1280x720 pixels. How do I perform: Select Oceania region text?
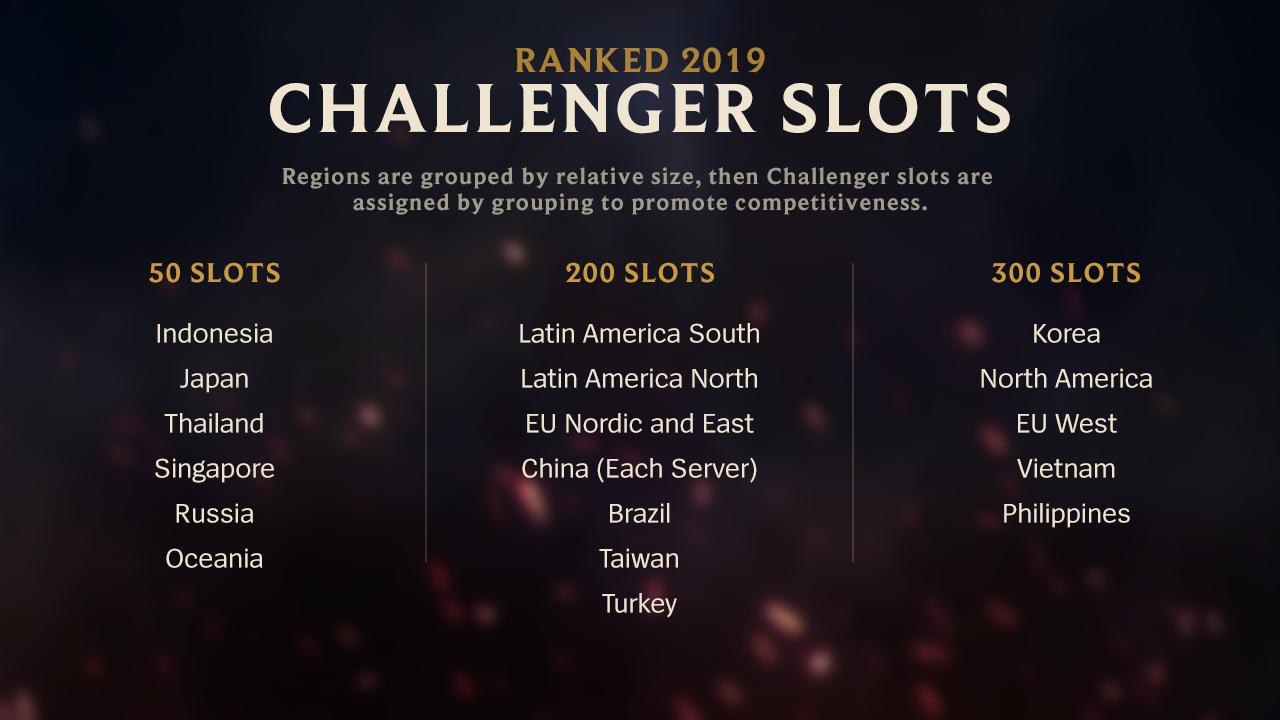214,558
